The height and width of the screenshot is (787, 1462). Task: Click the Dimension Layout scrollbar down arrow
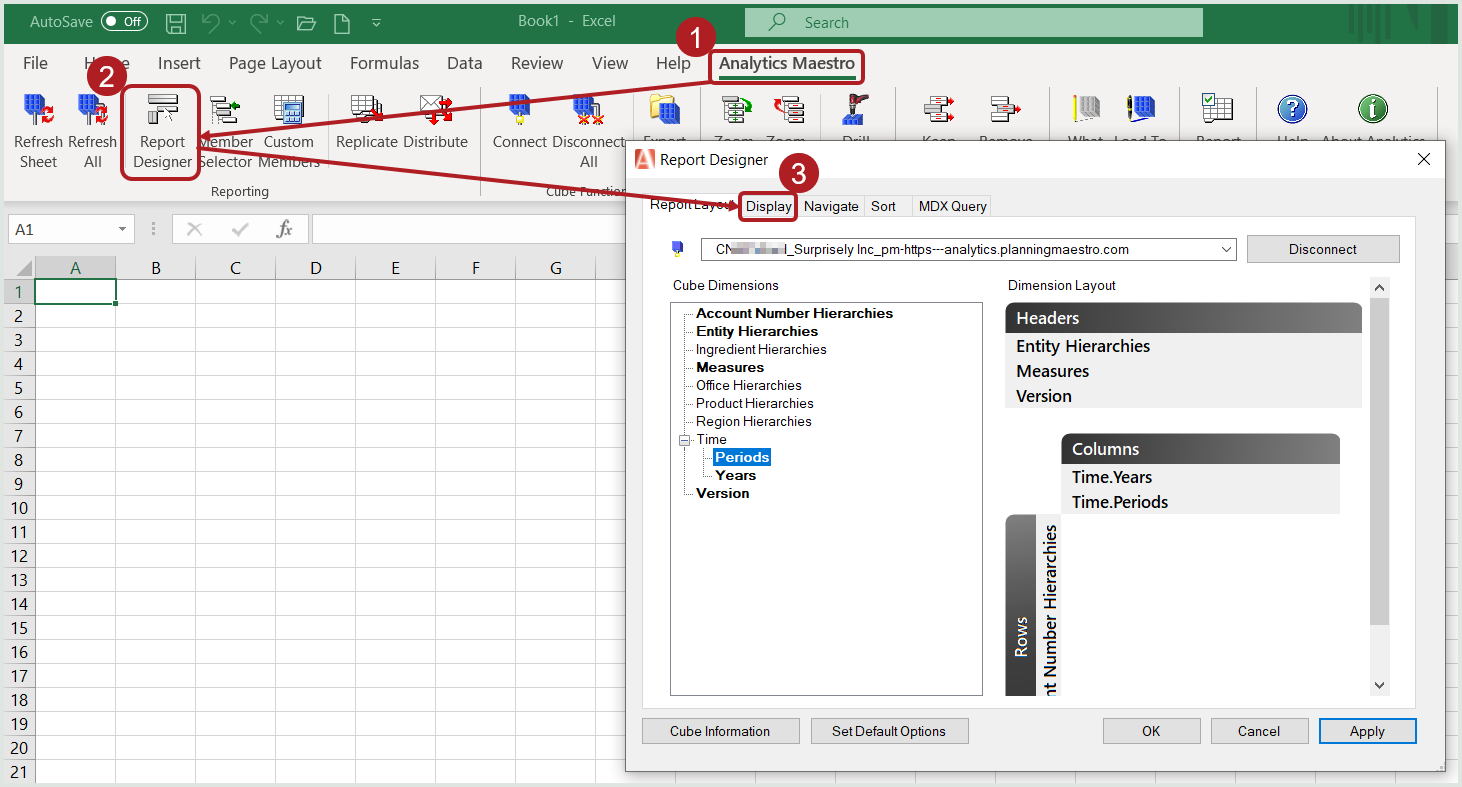(x=1379, y=685)
